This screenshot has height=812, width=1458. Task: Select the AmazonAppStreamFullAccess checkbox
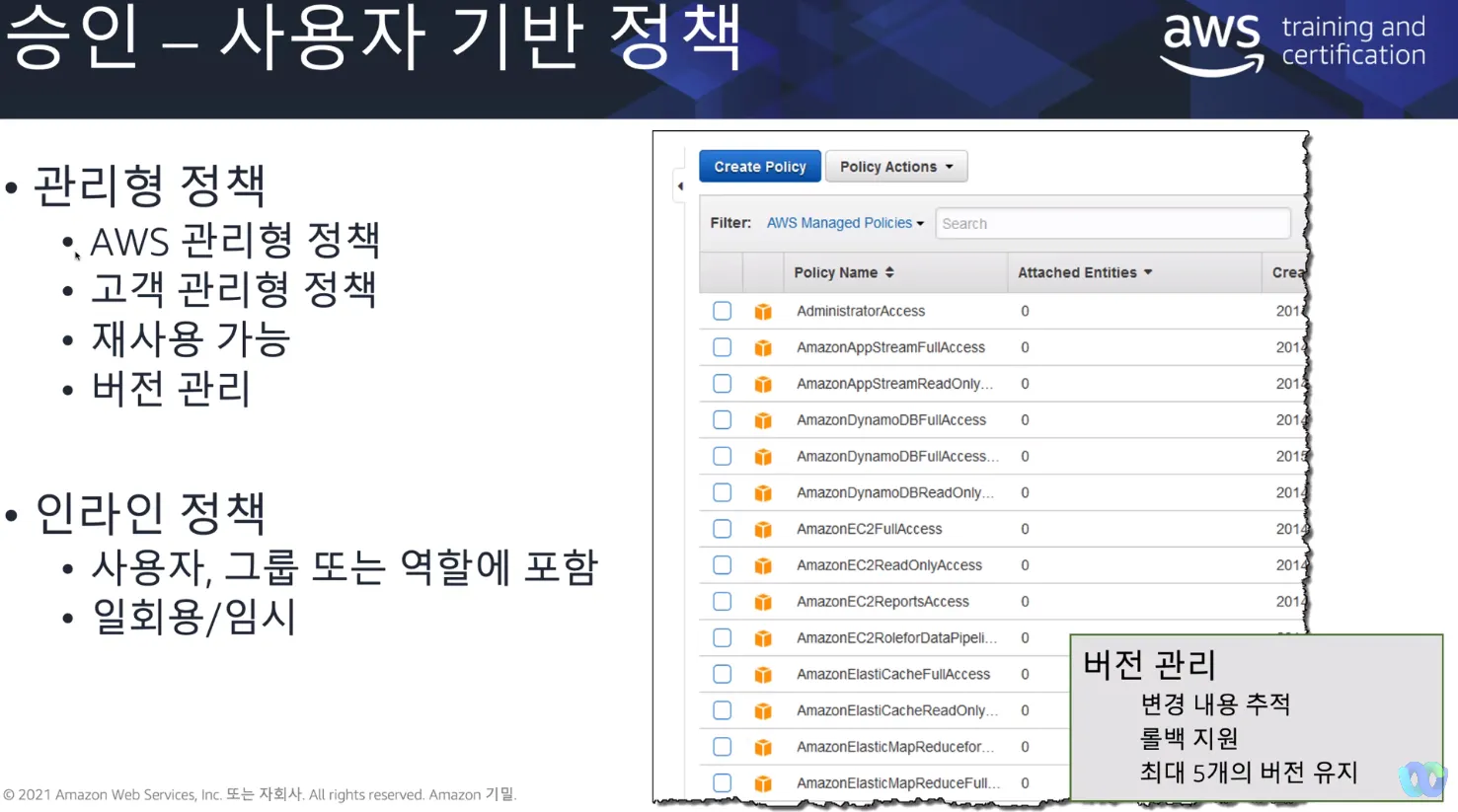[x=723, y=347]
